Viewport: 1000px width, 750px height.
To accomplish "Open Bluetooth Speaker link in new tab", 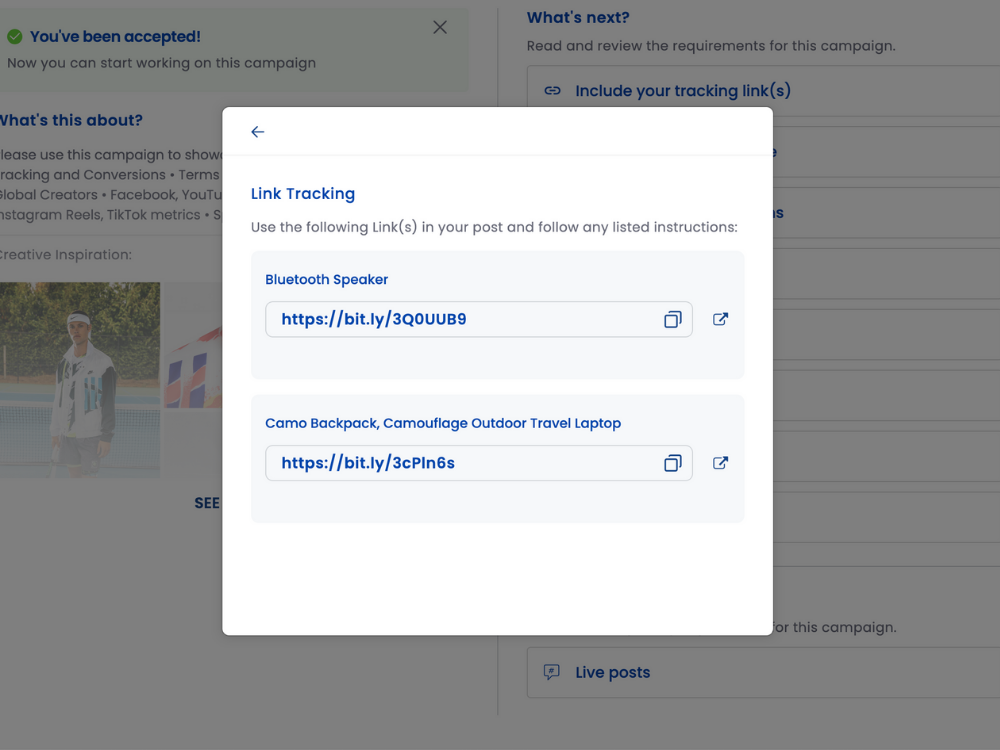I will pos(720,320).
